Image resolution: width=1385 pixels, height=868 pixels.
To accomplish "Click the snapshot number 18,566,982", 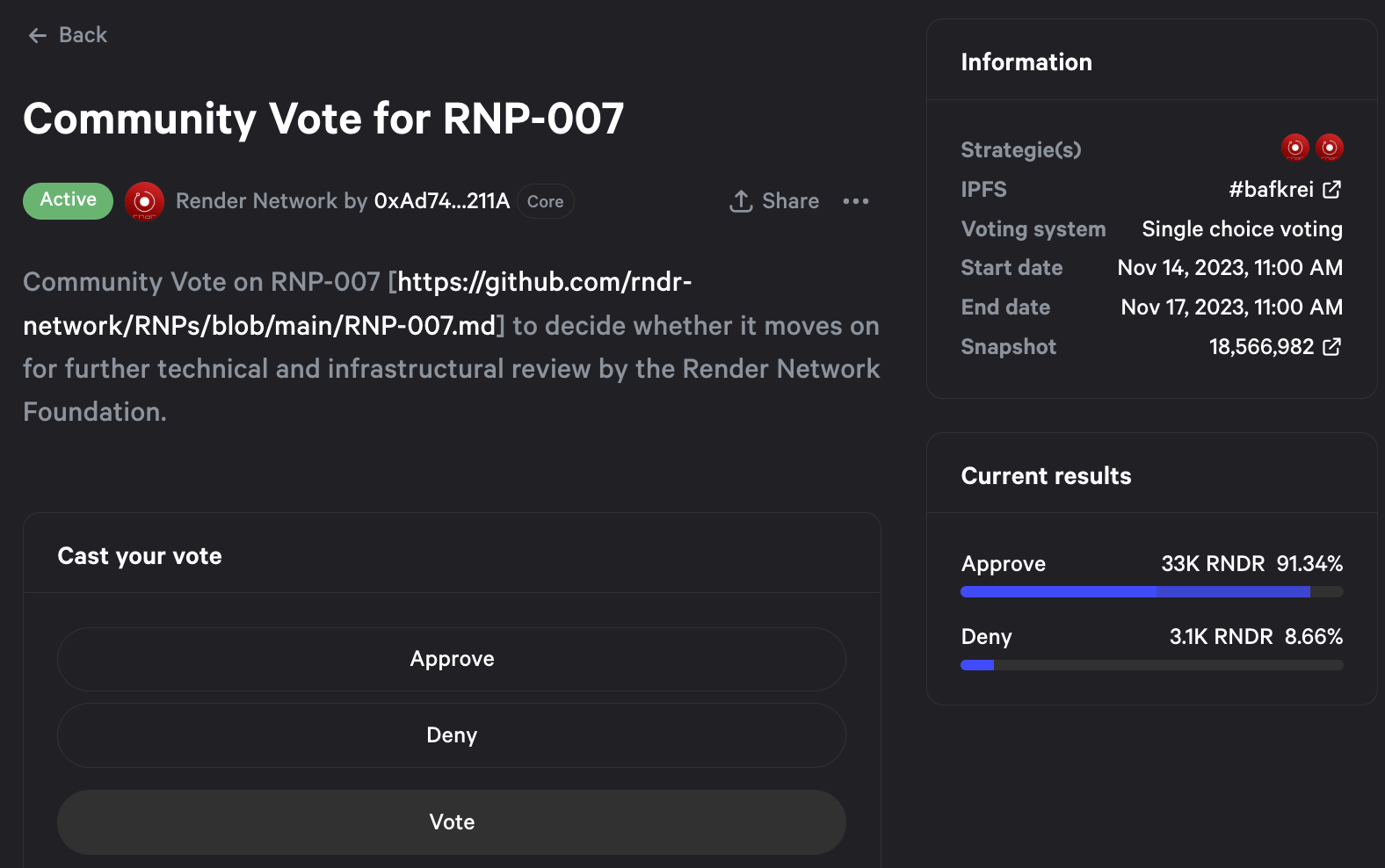I will [x=1262, y=347].
